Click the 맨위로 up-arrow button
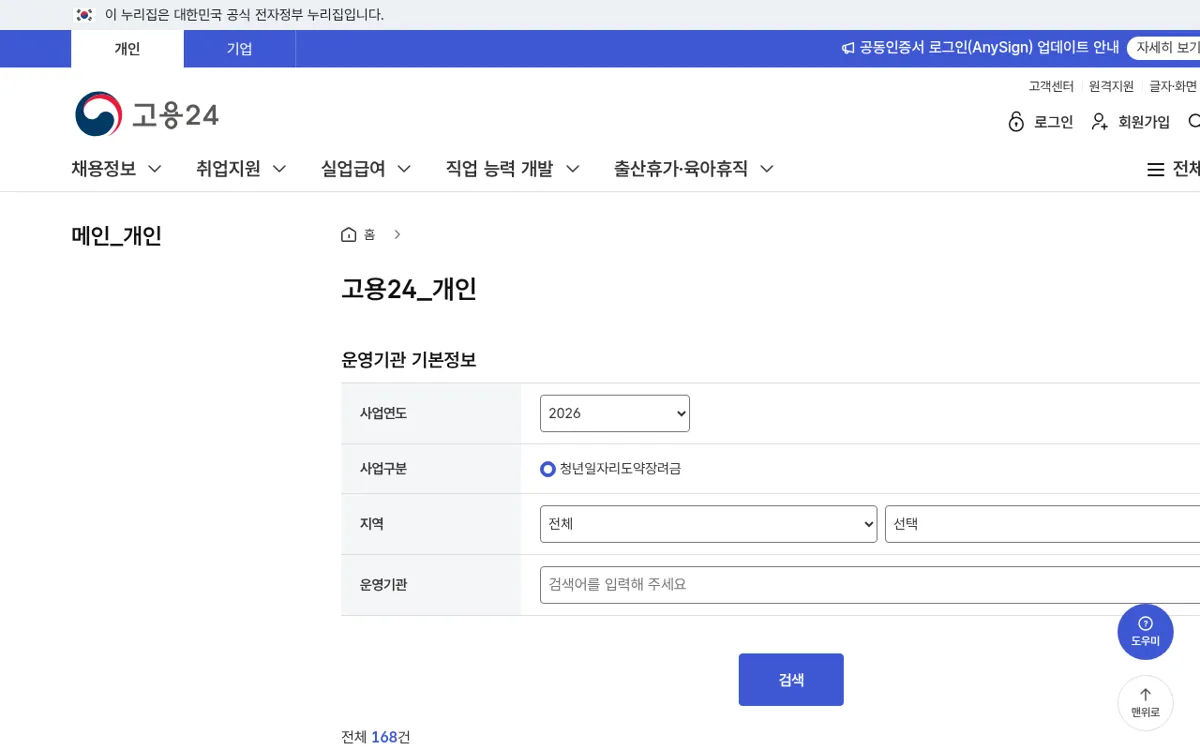The height and width of the screenshot is (750, 1200). [1145, 703]
